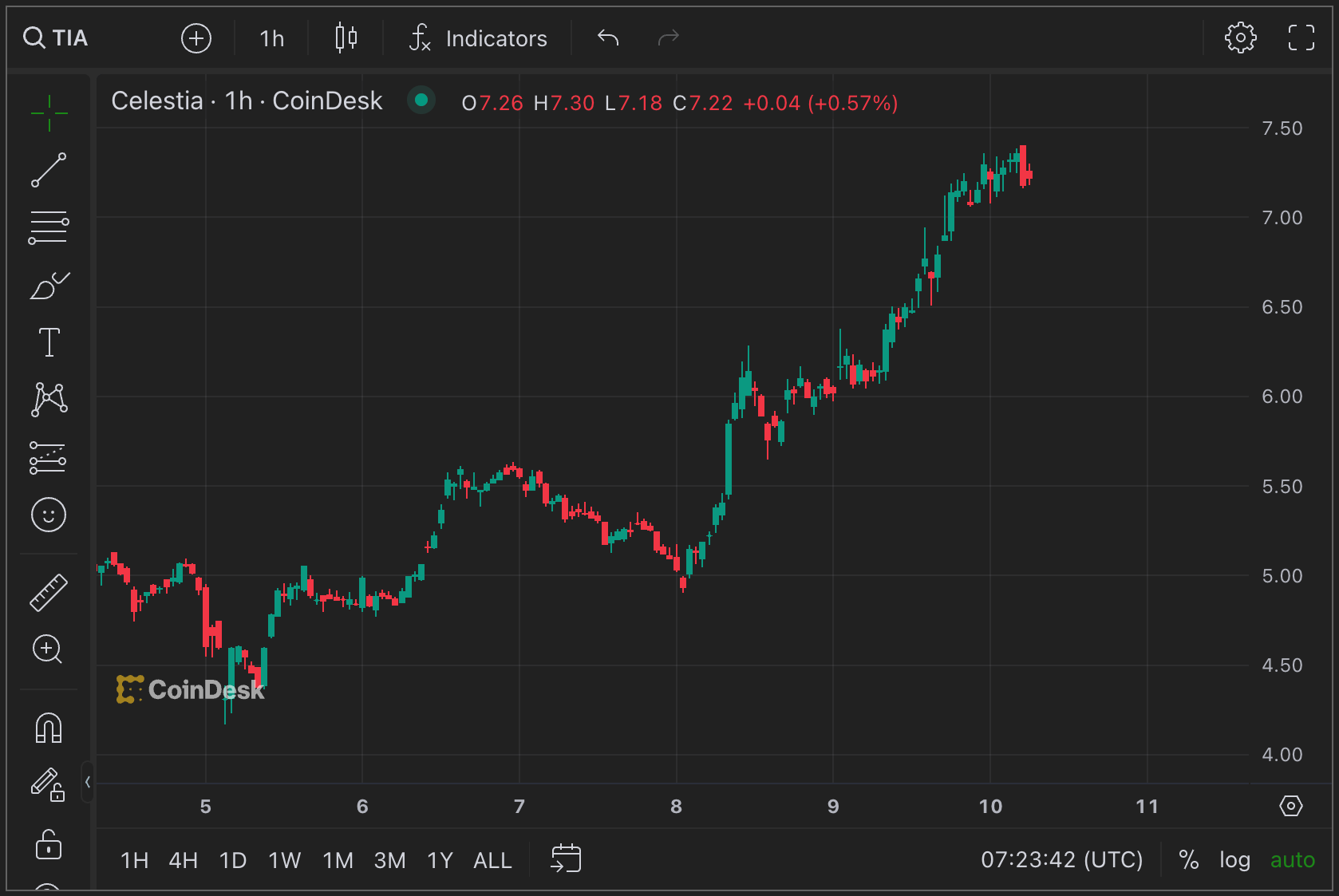Click the +0.04 (+0.57%) change value
Screen dimensions: 1339x896
(820, 103)
